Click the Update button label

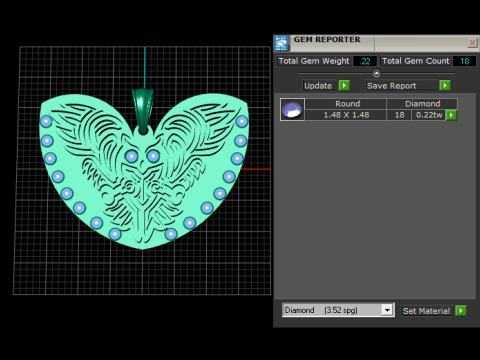318,86
